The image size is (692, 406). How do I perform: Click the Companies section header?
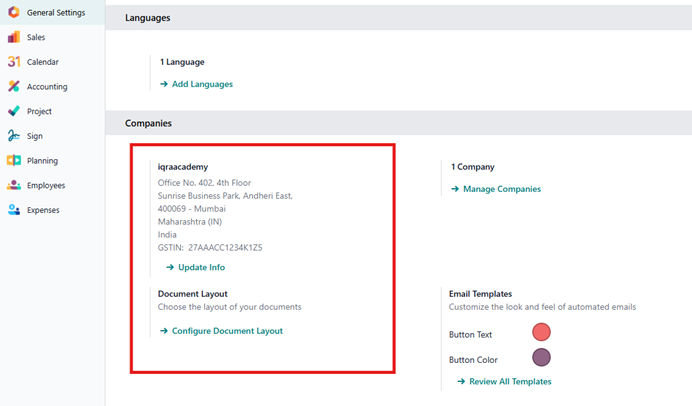coord(148,123)
